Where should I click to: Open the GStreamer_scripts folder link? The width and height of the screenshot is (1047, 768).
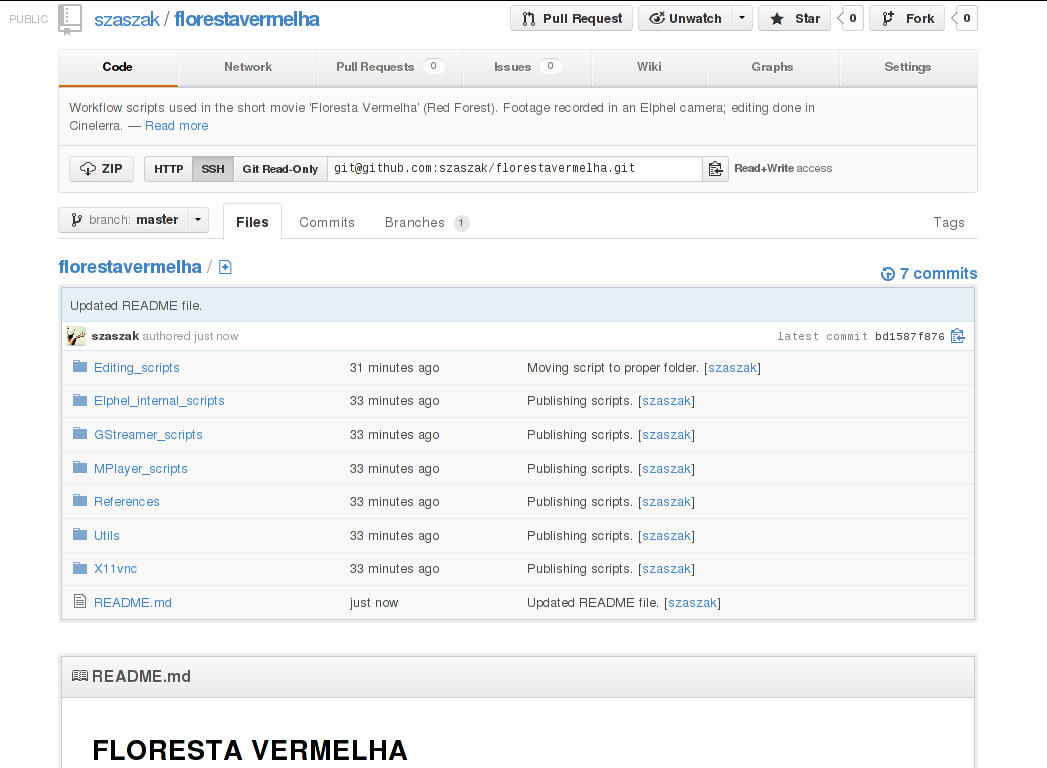pyautogui.click(x=148, y=435)
